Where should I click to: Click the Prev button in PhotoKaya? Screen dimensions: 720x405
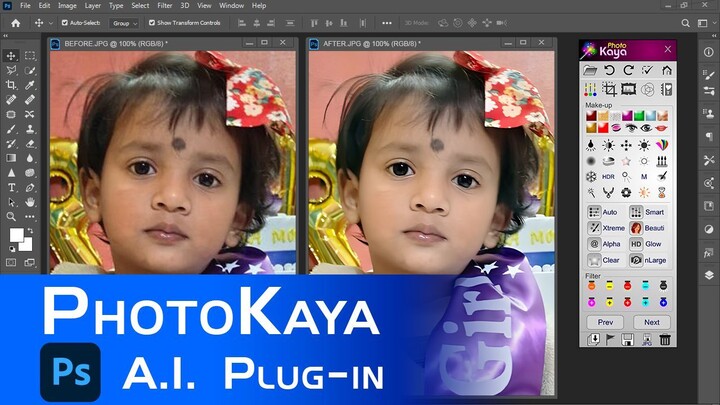coord(605,322)
